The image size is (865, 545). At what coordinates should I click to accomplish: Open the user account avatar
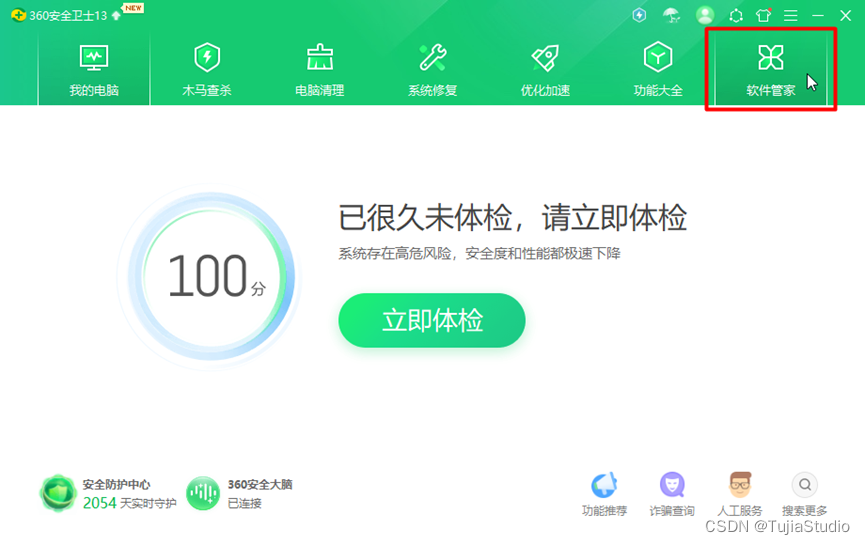[705, 15]
